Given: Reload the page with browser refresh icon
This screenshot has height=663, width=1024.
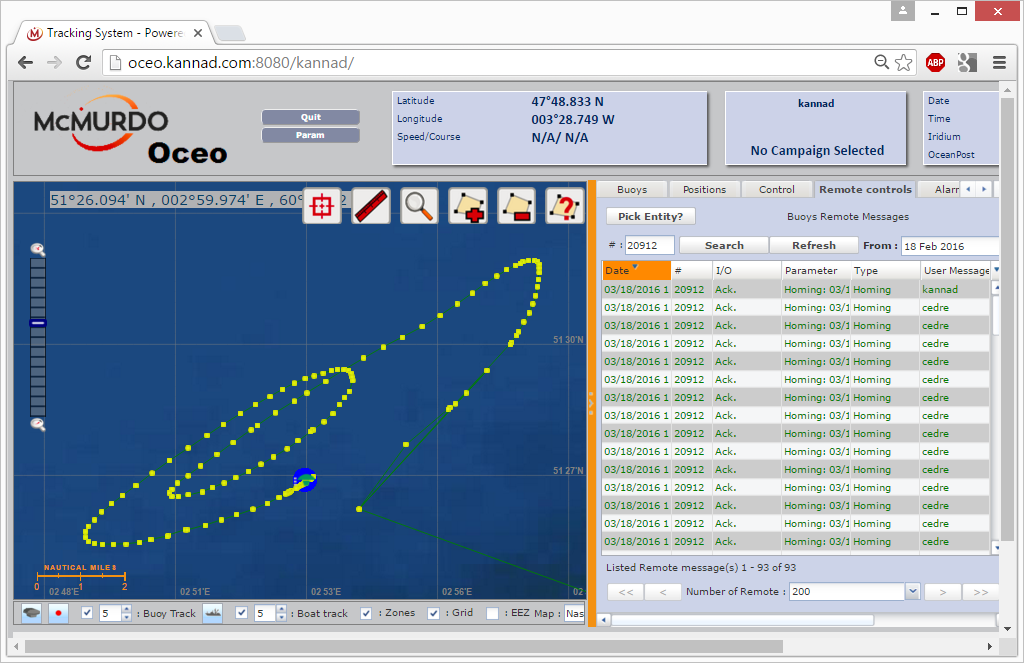Looking at the screenshot, I should (83, 63).
